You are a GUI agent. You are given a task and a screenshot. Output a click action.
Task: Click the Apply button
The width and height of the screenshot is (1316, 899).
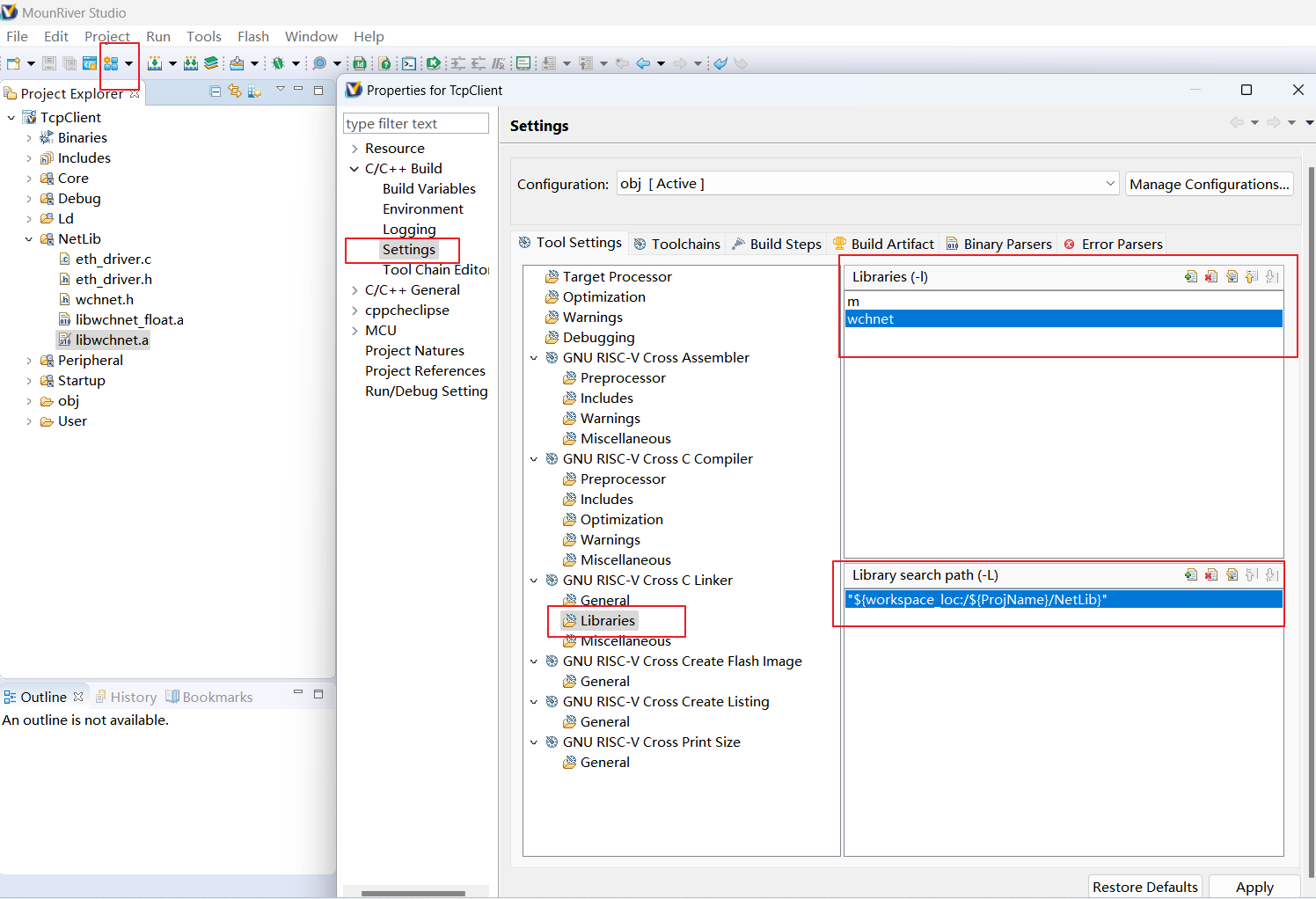tap(1254, 887)
